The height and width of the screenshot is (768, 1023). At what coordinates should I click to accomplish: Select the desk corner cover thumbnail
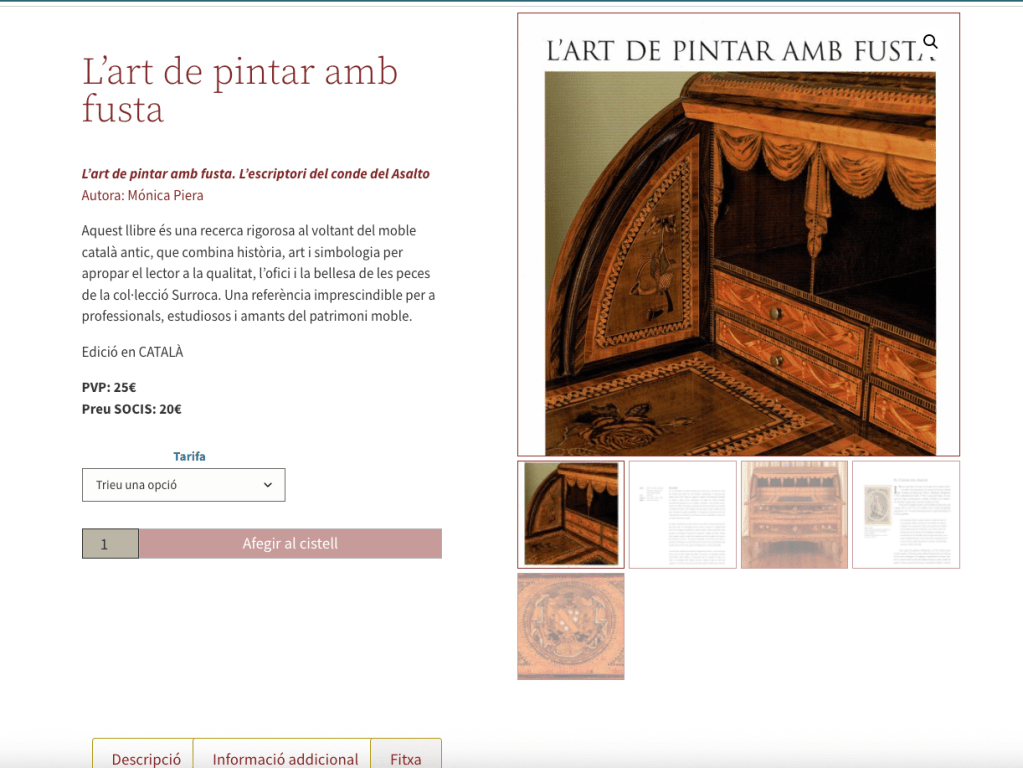pyautogui.click(x=571, y=514)
